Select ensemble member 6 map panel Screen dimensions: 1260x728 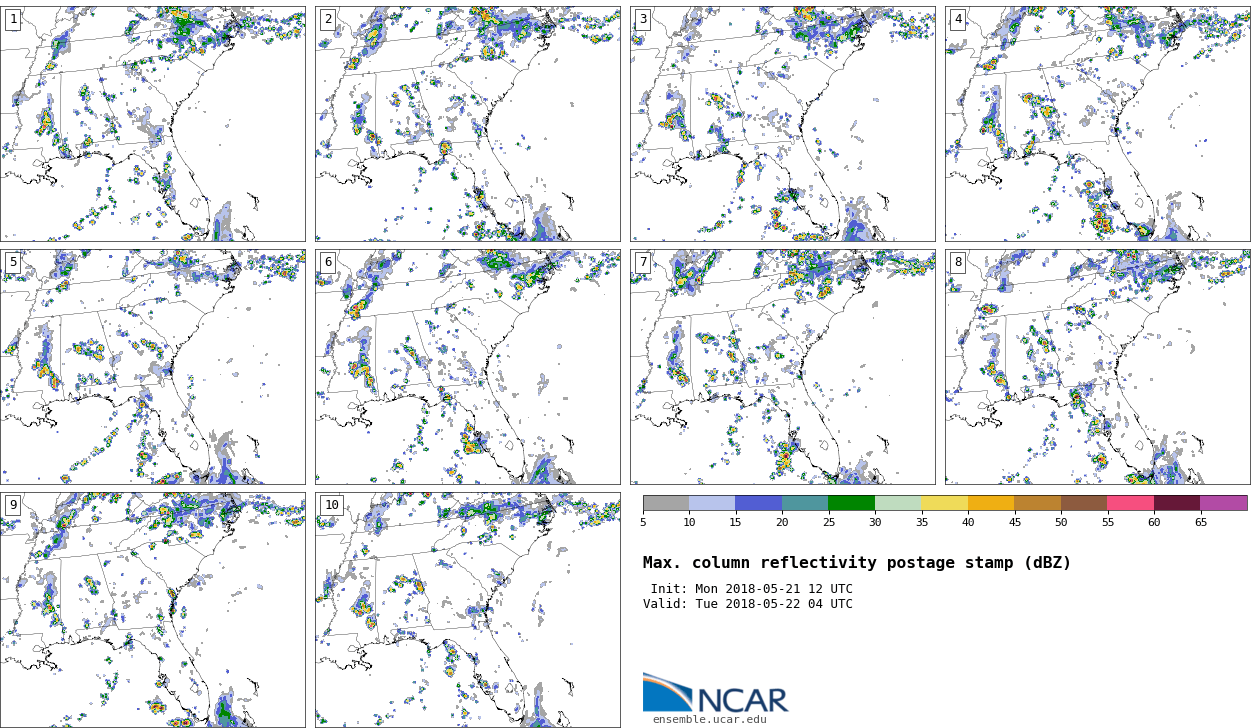click(x=468, y=367)
